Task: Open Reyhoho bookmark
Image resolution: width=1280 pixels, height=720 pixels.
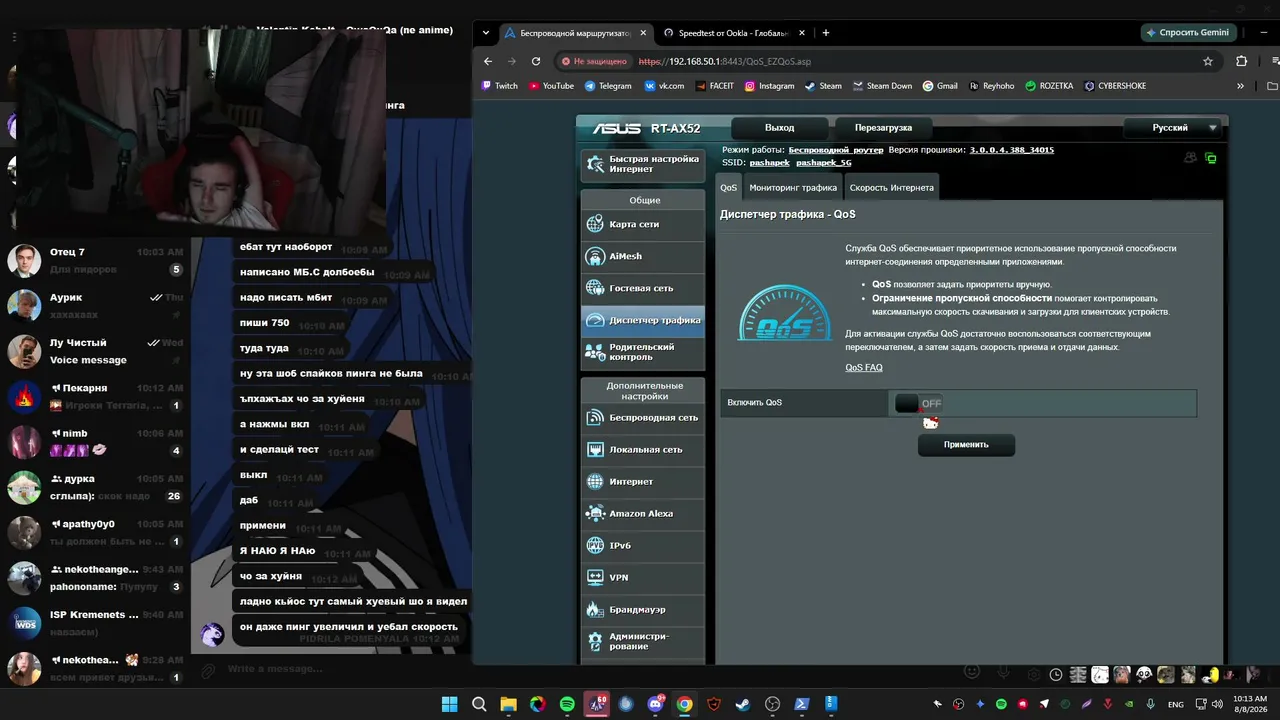Action: point(991,86)
